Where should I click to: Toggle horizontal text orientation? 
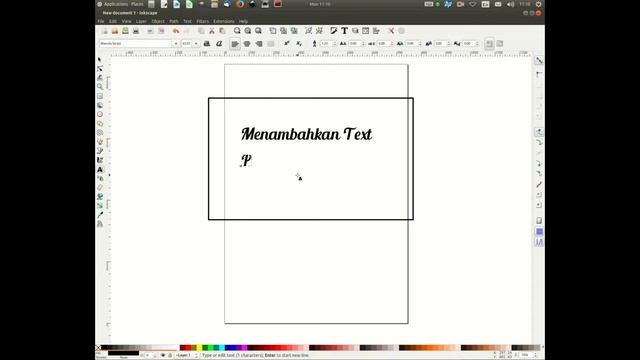pyautogui.click(x=489, y=44)
